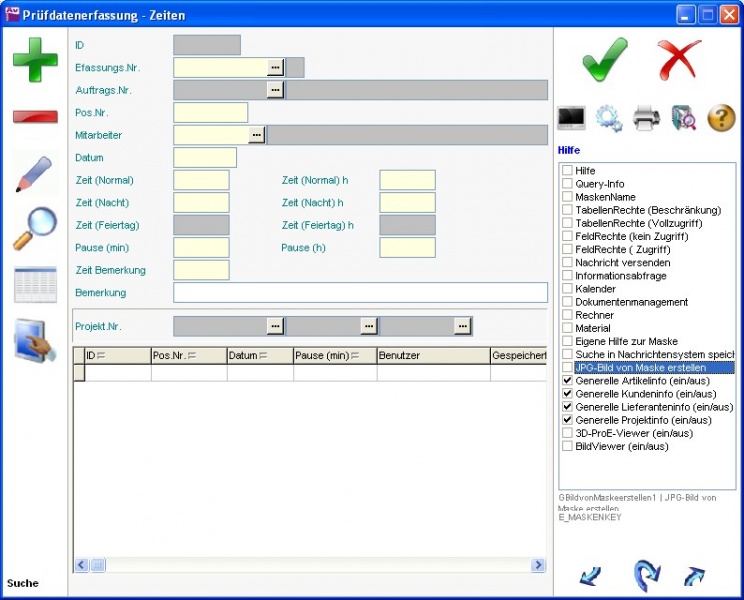Open the Mitarbeiter lookup button
Image resolution: width=744 pixels, height=600 pixels.
(257, 134)
